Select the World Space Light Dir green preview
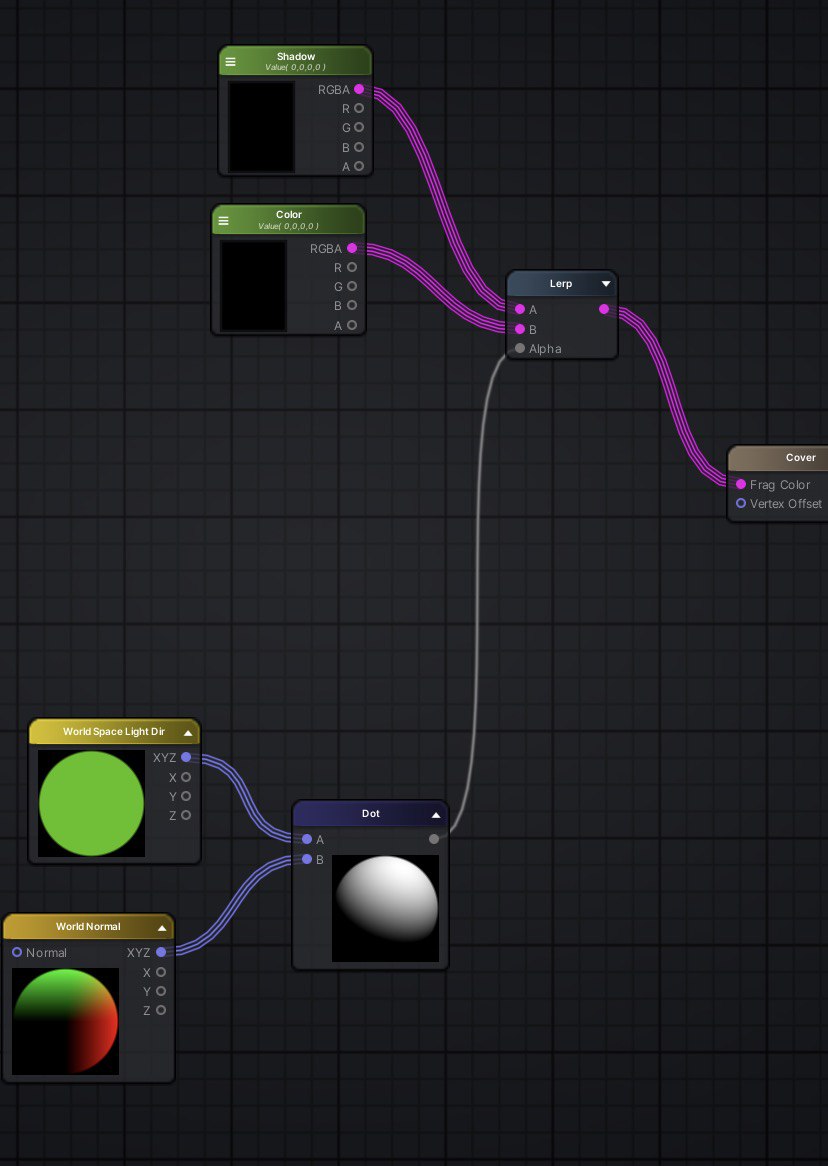 [92, 804]
